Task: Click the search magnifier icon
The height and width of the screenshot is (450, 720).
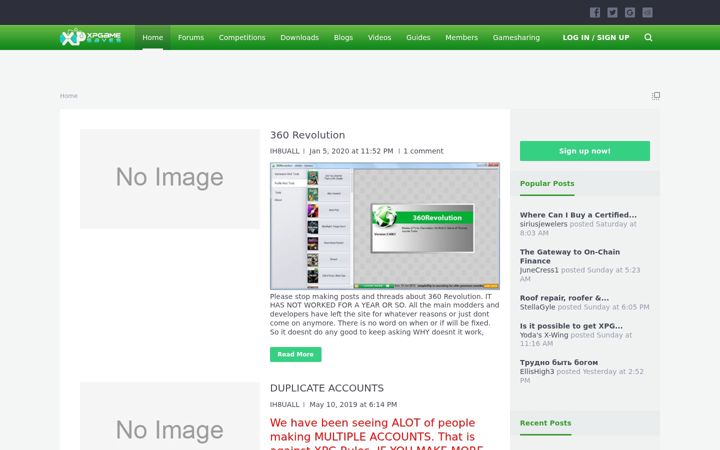Action: [648, 38]
